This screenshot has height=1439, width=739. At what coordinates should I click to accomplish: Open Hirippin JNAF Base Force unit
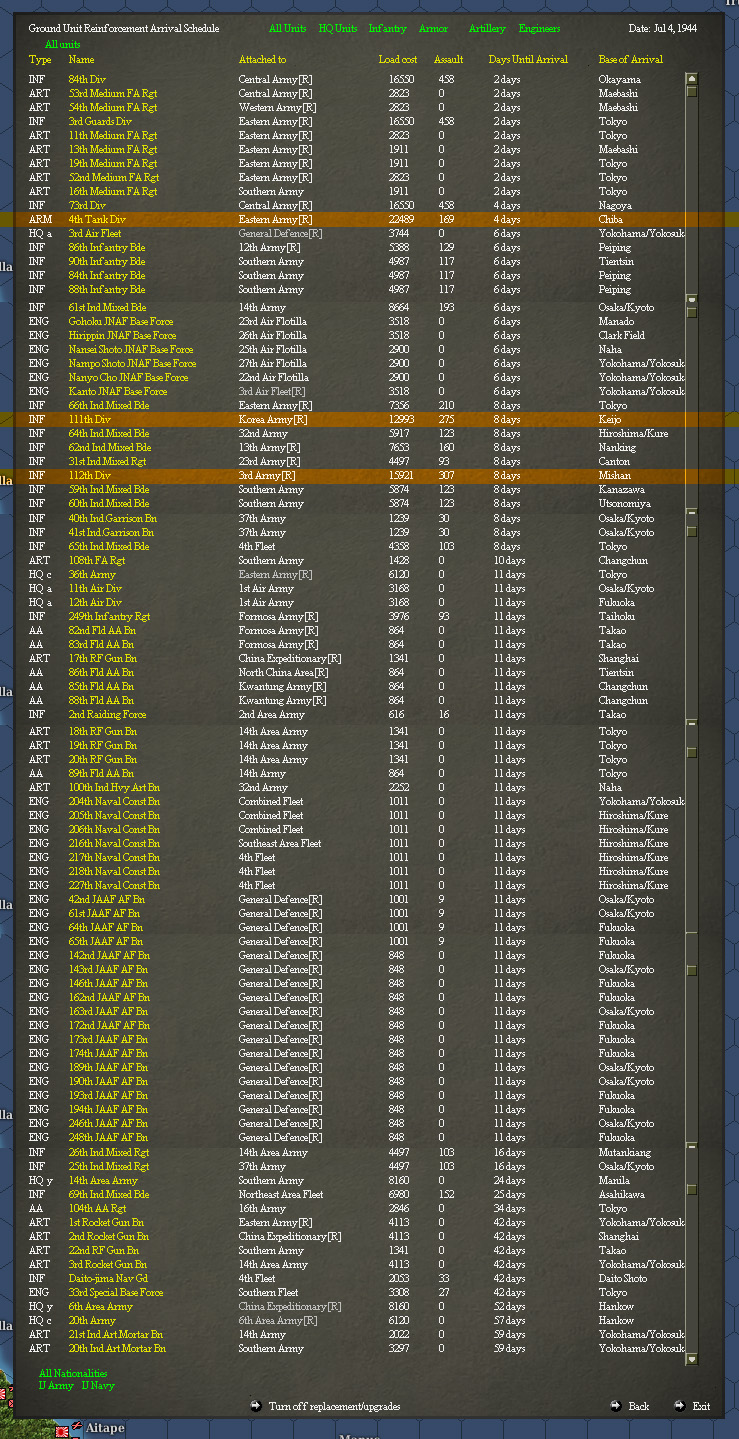(x=122, y=335)
